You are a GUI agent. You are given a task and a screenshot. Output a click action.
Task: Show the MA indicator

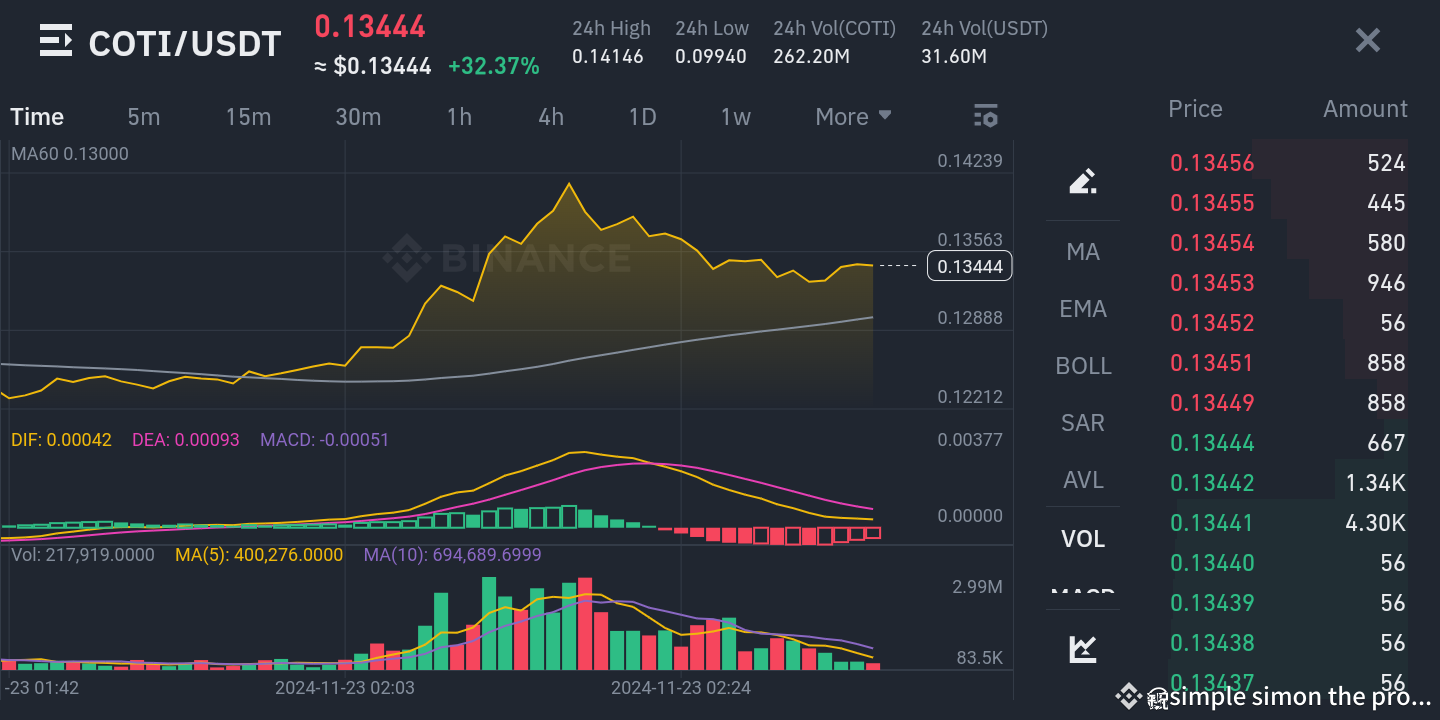[x=1083, y=252]
